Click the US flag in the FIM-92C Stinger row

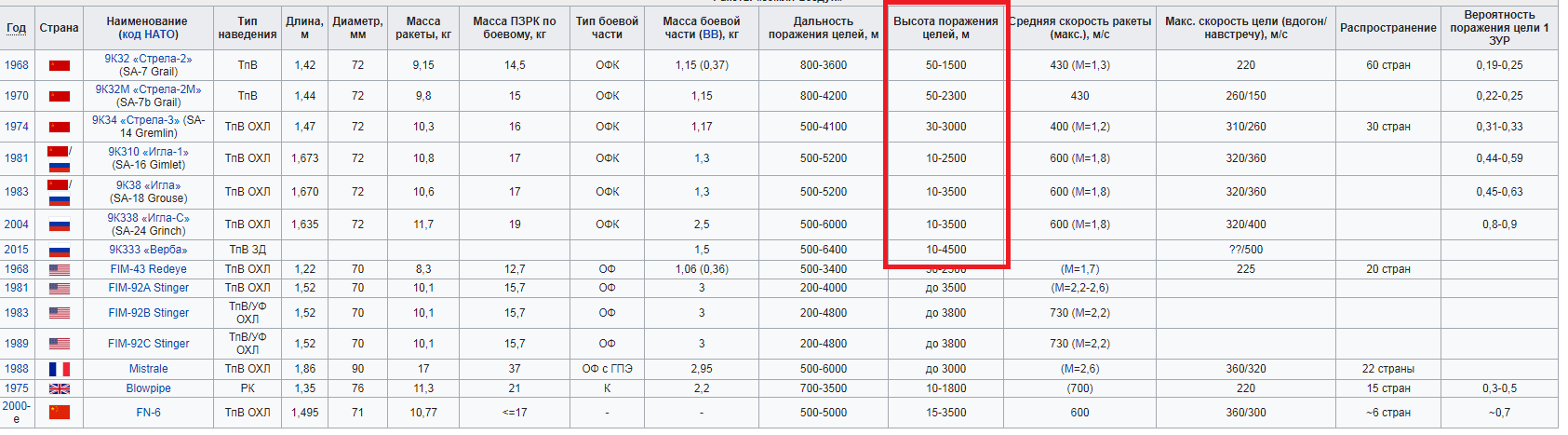60,344
